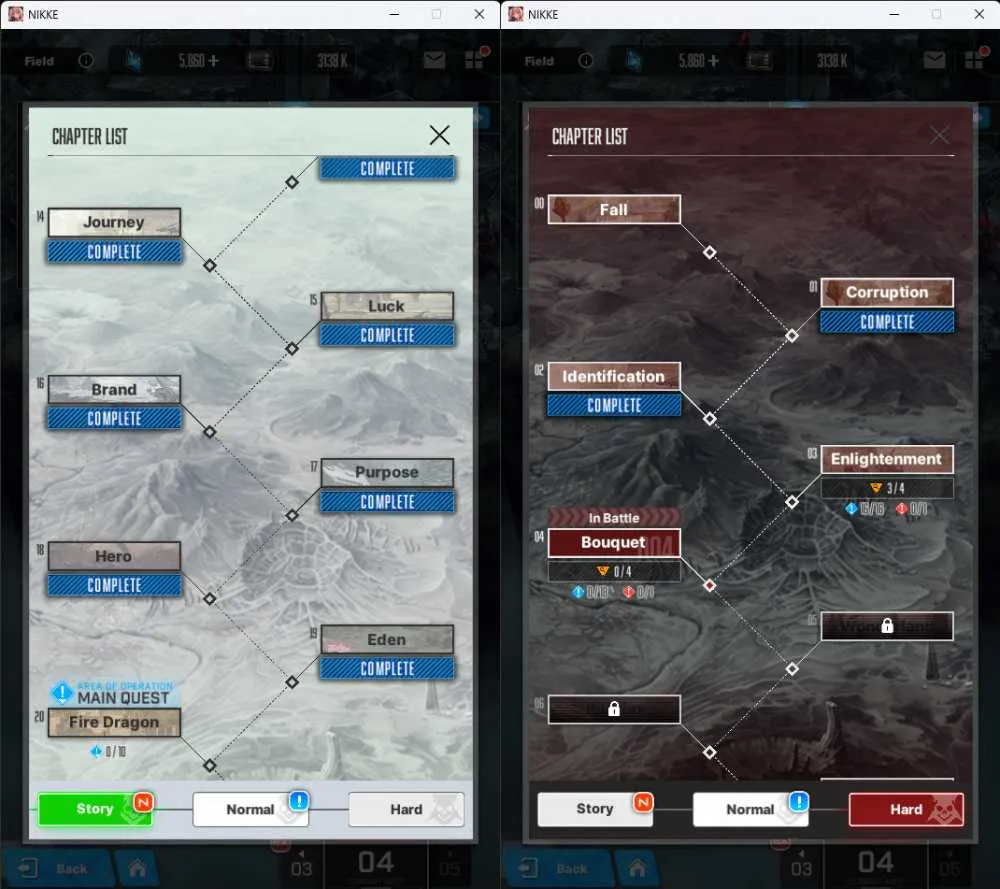Click the NIKKE app icon in right title bar

point(515,14)
